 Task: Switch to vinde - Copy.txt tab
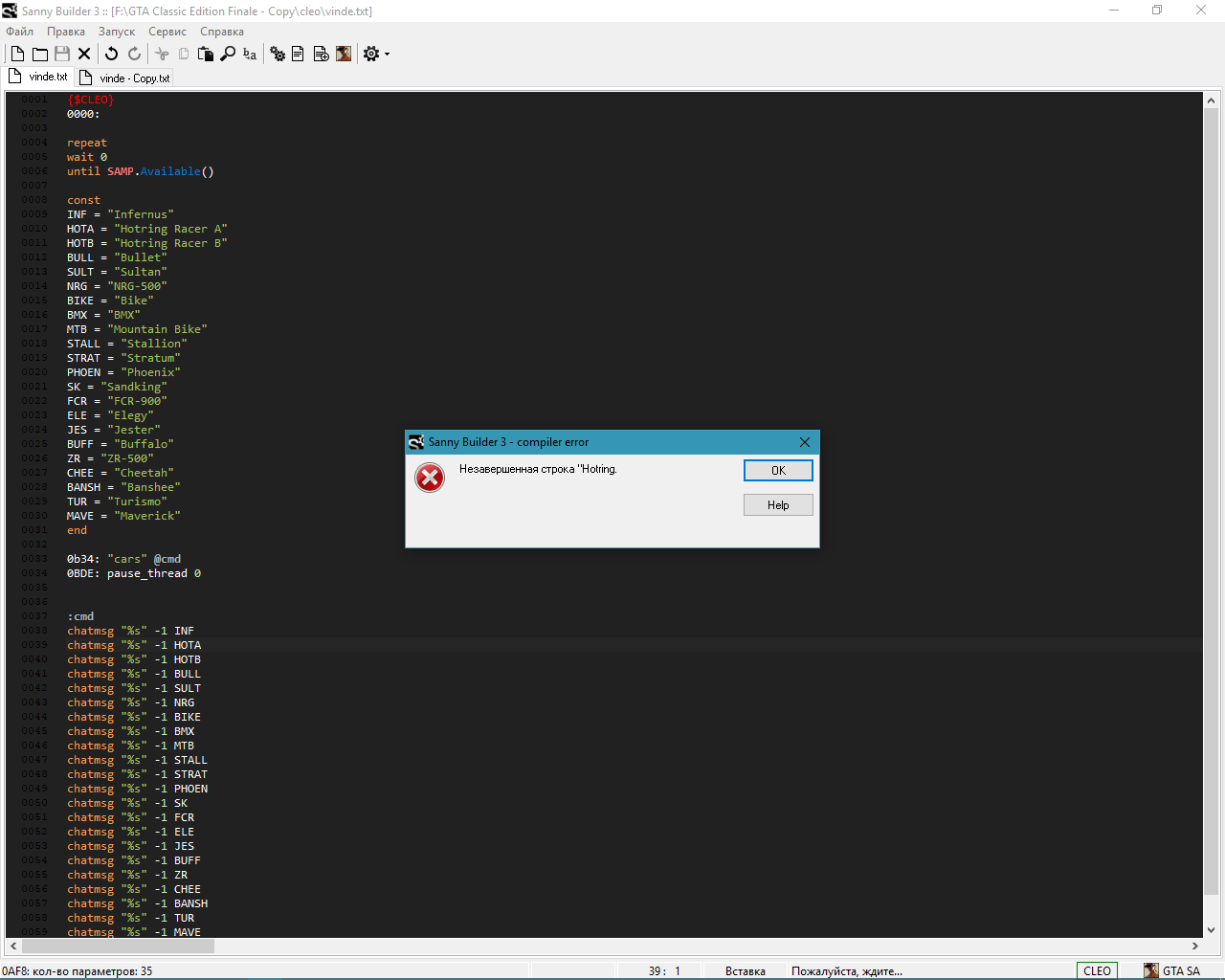[x=124, y=78]
